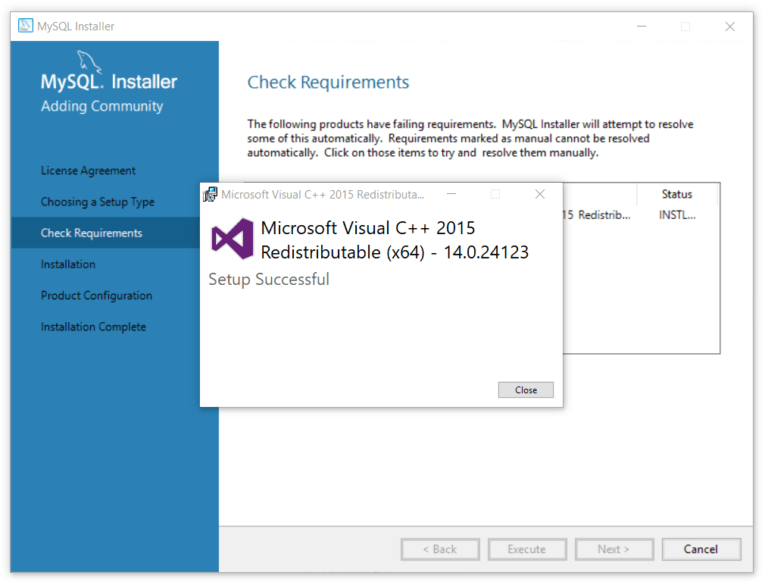
Task: Minimize the Visual C++ Redistributable dialog
Action: (452, 194)
